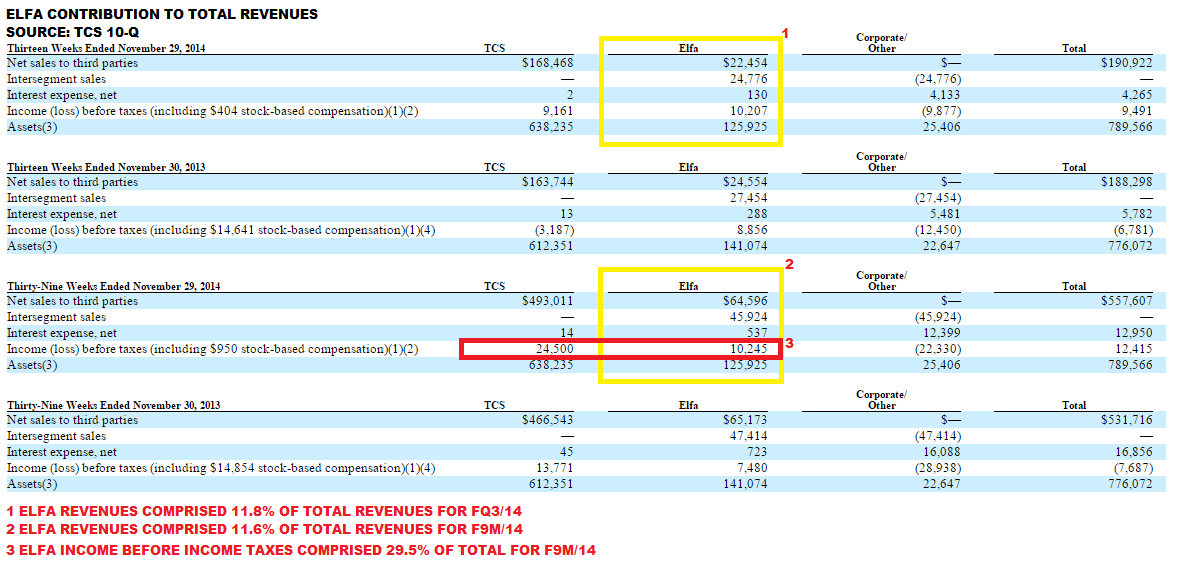This screenshot has width=1184, height=575.
Task: Select Elfa intersegment sales value 45,924
Action: point(749,317)
